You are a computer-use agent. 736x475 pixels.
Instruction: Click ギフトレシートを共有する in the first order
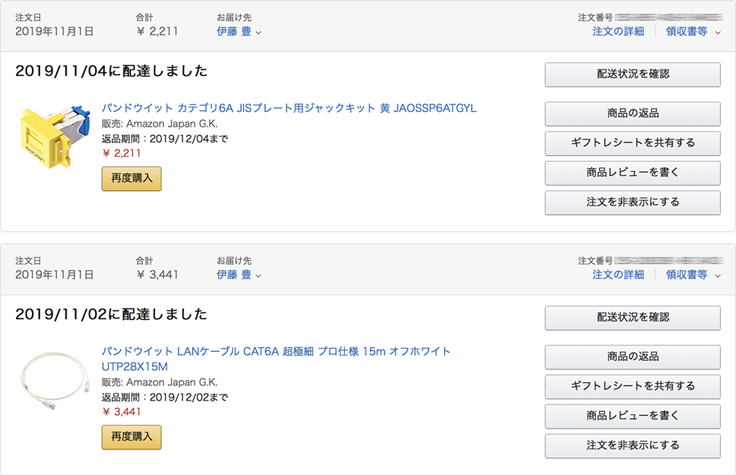(x=632, y=143)
